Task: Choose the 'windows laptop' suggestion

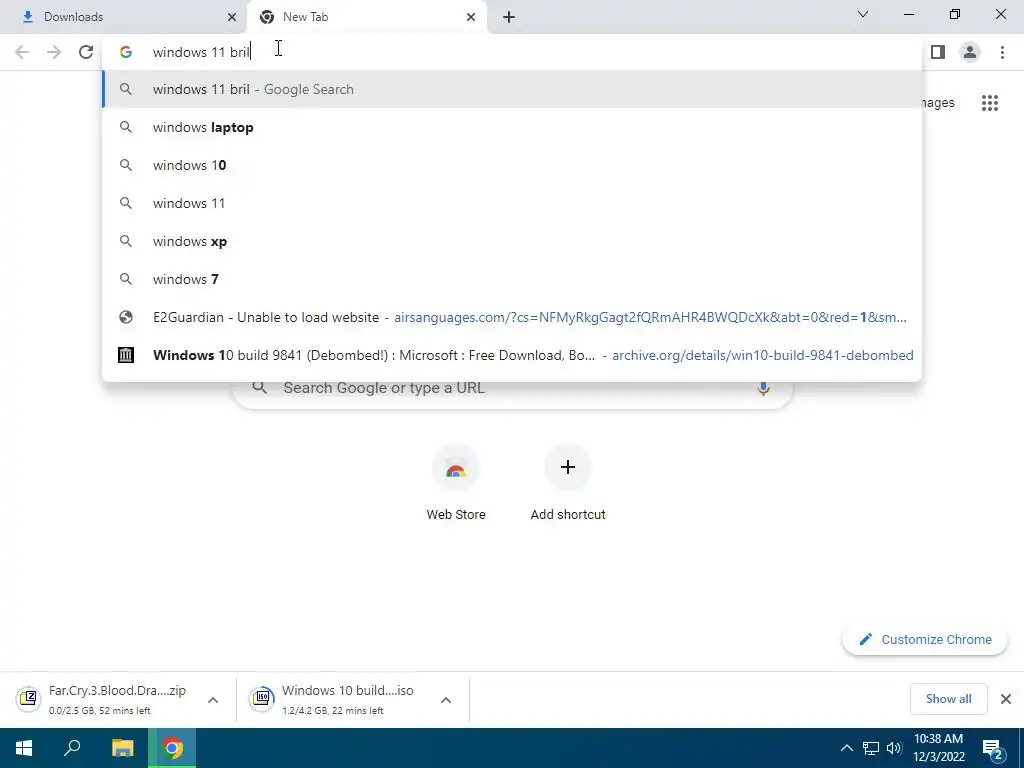Action: [512, 127]
